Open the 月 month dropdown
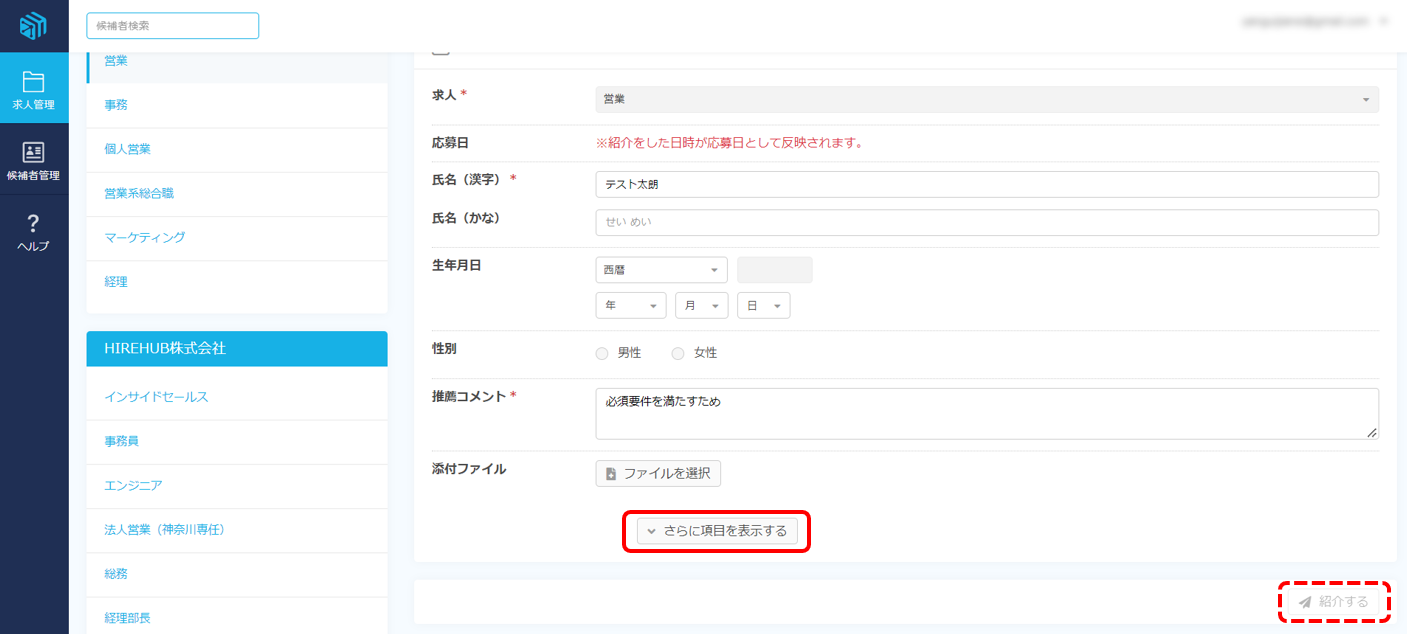 [x=702, y=306]
